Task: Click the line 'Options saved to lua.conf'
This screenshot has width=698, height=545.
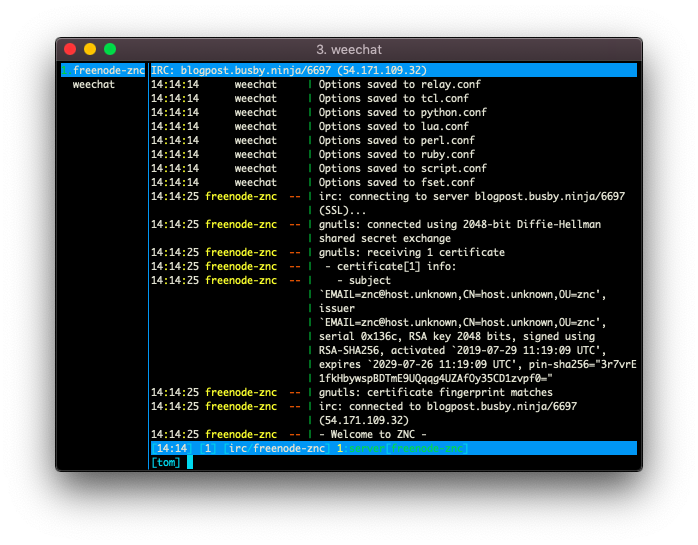Action: pos(394,126)
